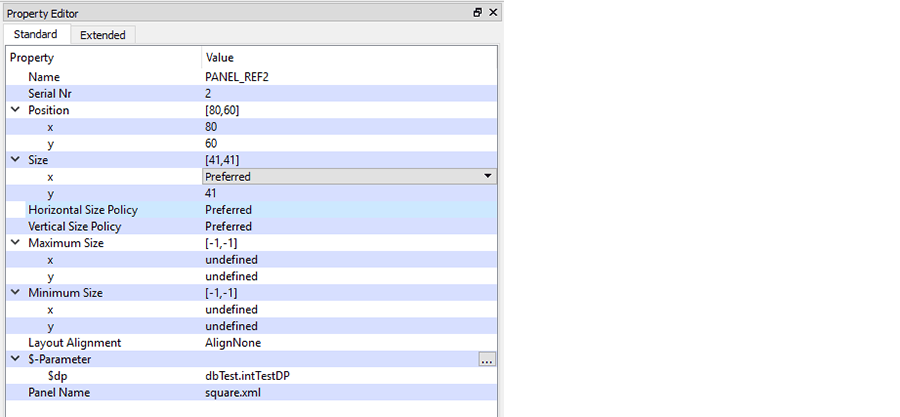Viewport: 900px width, 417px height.
Task: Collapse the Minimum Size group
Action: (15, 293)
